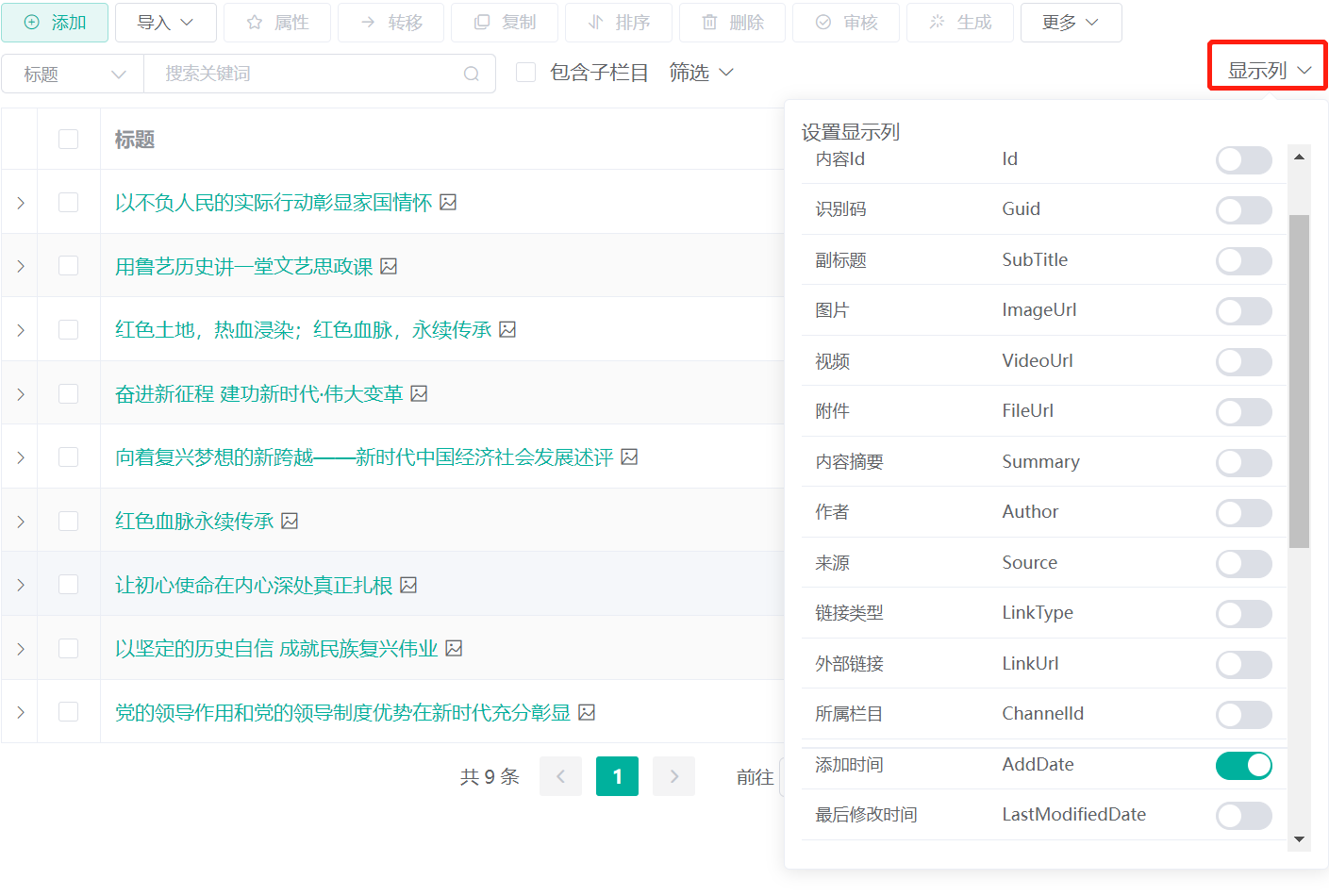Viewport: 1329px width, 896px height.
Task: Open the 更多 menu
Action: pos(1071,23)
